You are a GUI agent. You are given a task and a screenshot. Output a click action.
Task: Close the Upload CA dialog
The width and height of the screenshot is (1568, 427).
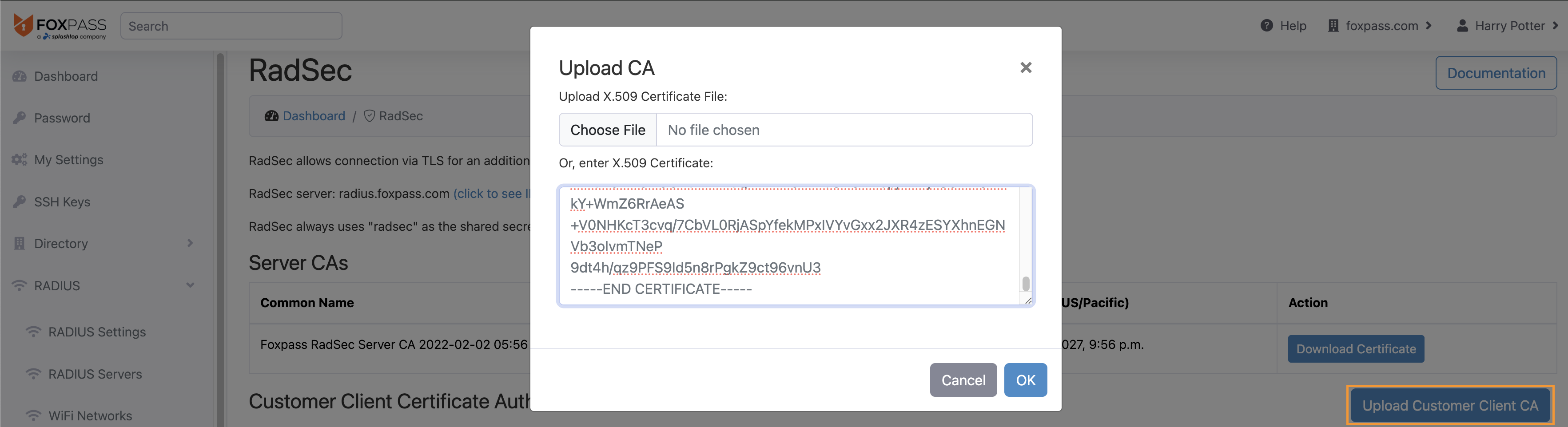1026,67
